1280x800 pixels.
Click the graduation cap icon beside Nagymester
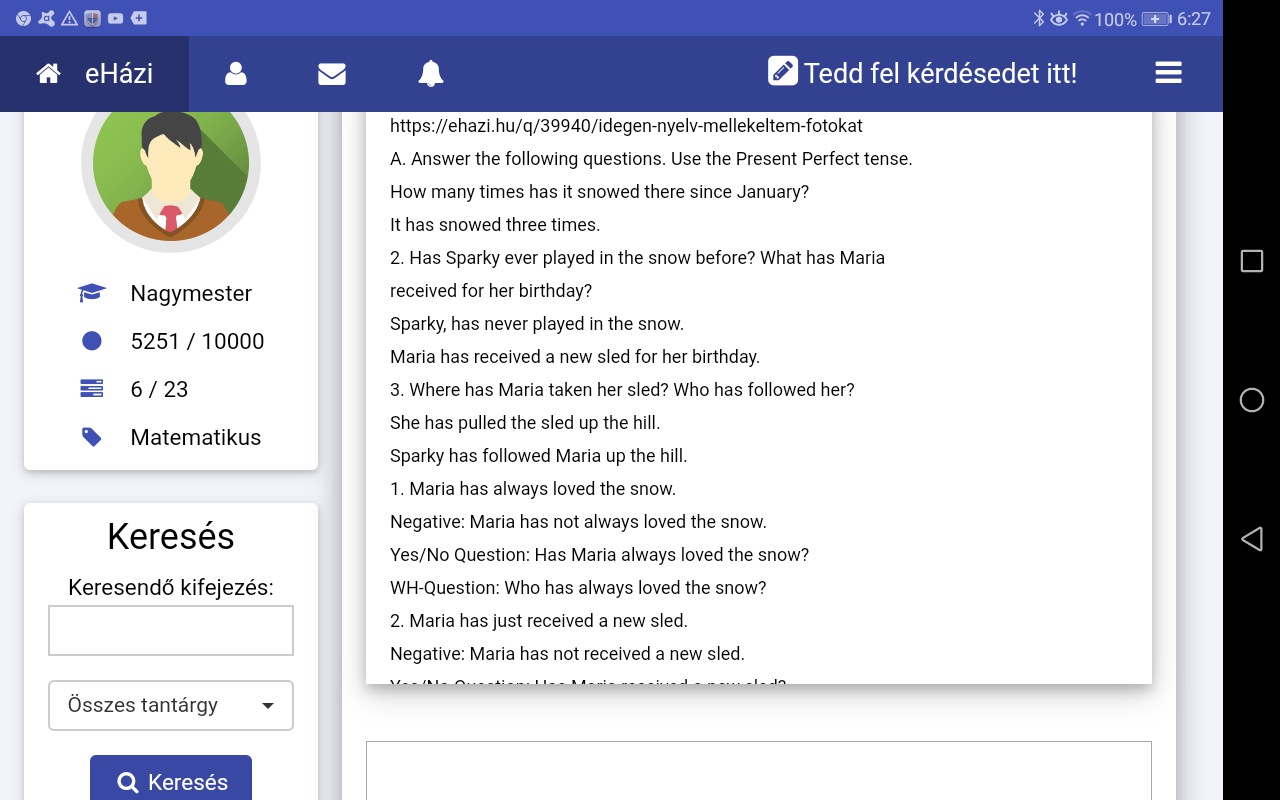92,293
